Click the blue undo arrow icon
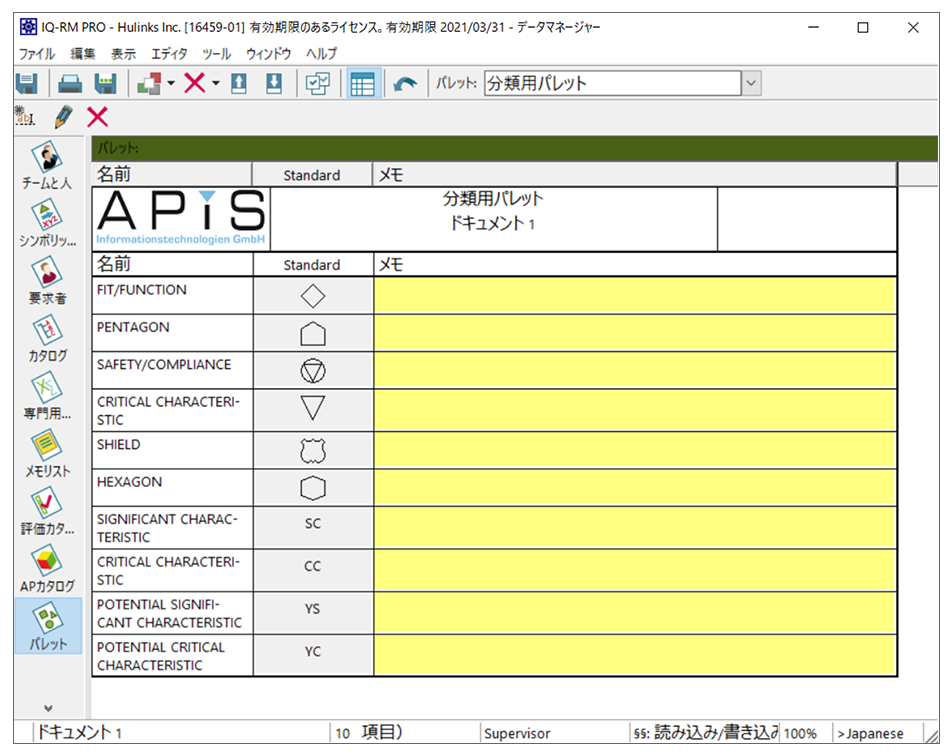The image size is (950, 755). point(405,84)
